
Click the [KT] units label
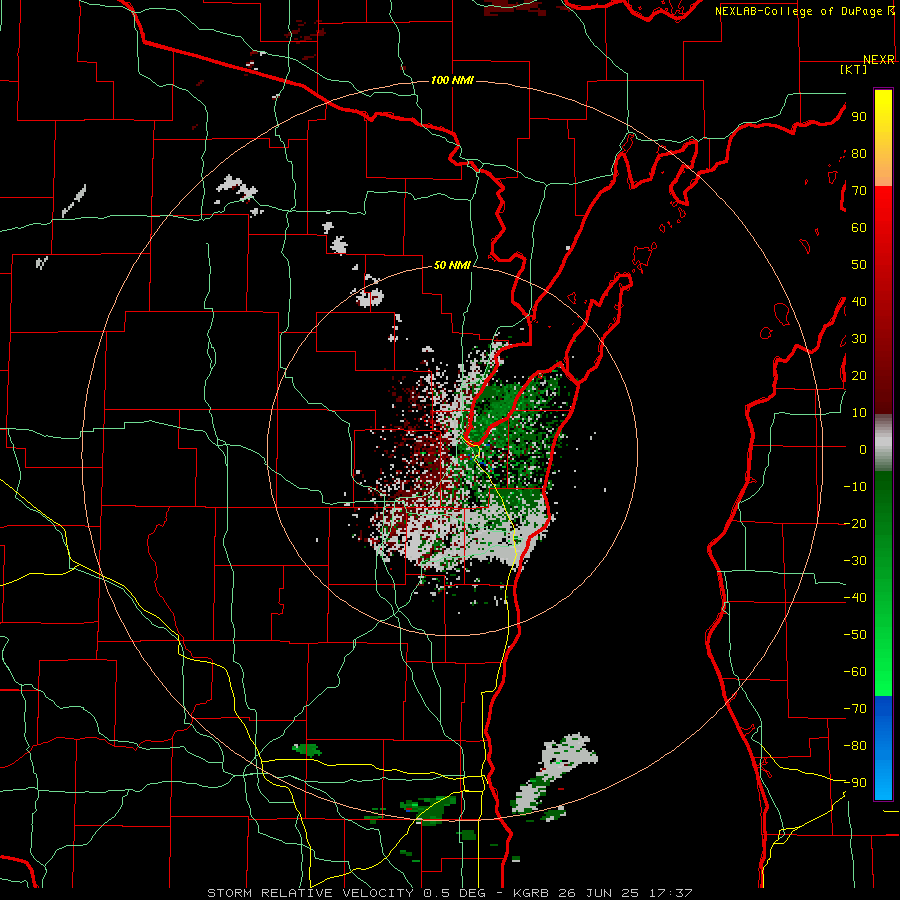pyautogui.click(x=854, y=69)
